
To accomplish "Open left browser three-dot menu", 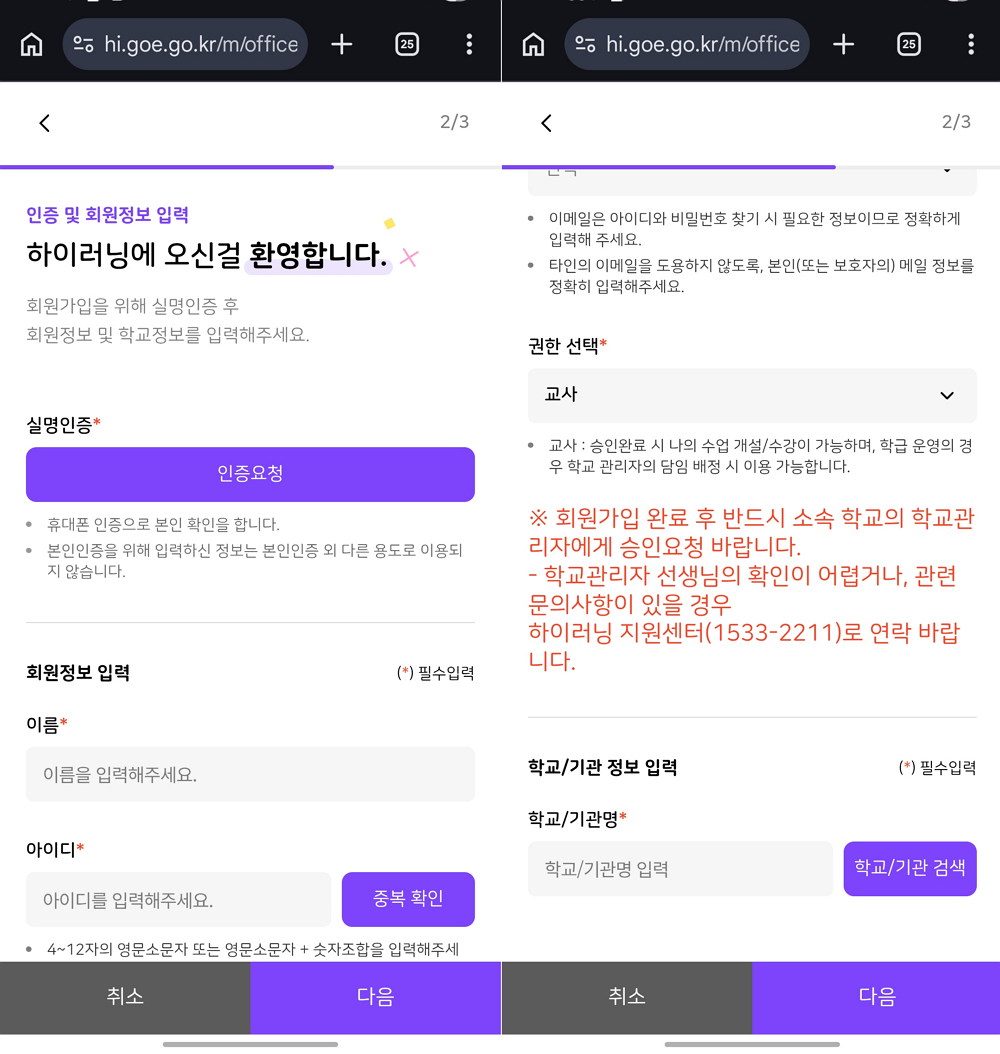I will 469,44.
